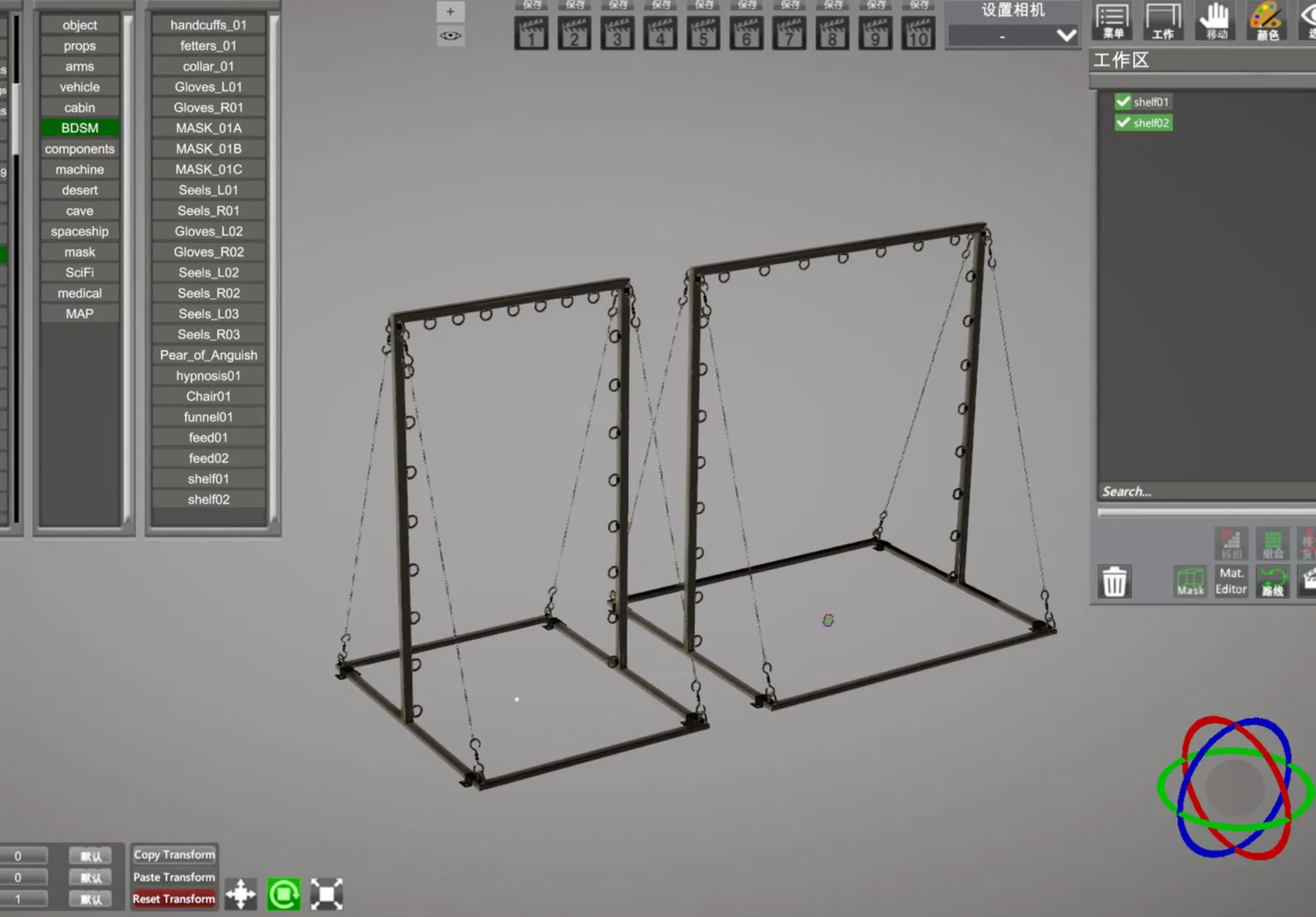Click camera save slot 10 clapperboard
The image size is (1316, 917).
tap(918, 33)
